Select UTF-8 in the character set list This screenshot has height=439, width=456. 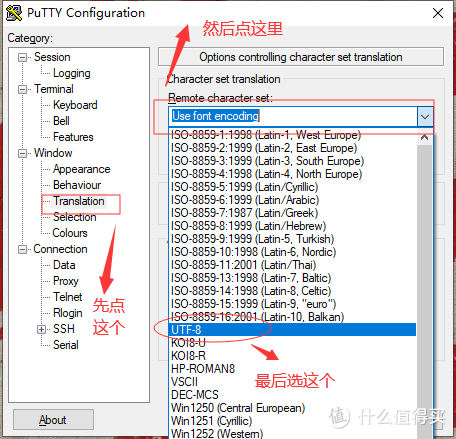[x=293, y=330]
